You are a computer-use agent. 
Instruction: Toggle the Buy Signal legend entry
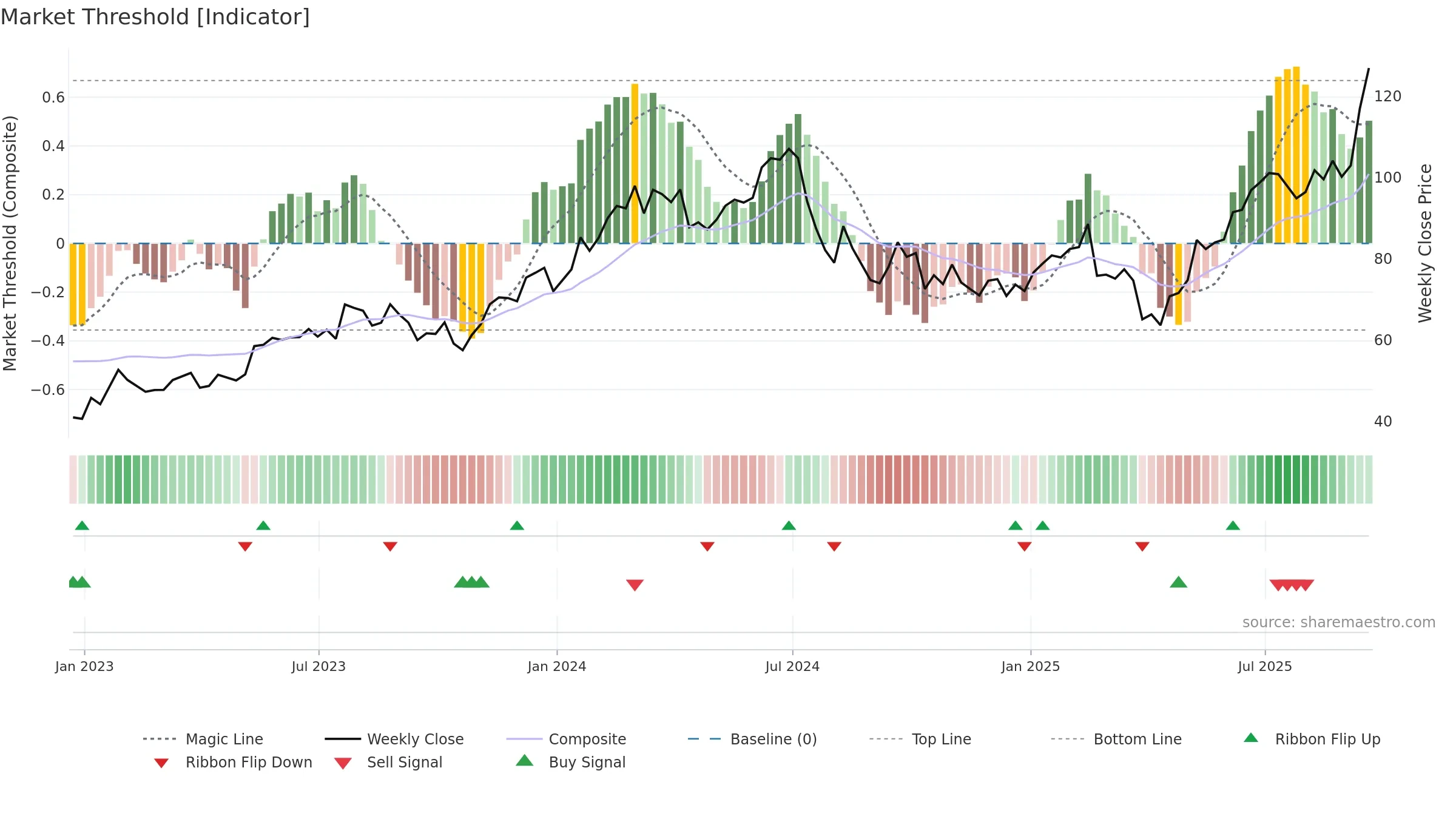[570, 762]
